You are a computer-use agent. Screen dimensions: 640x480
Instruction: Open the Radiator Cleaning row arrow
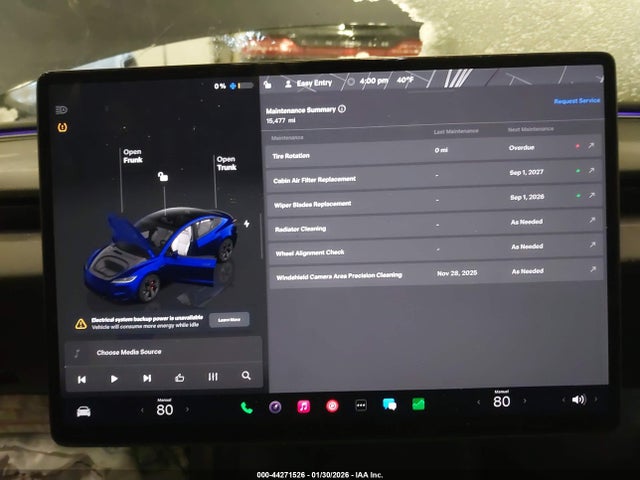click(592, 220)
